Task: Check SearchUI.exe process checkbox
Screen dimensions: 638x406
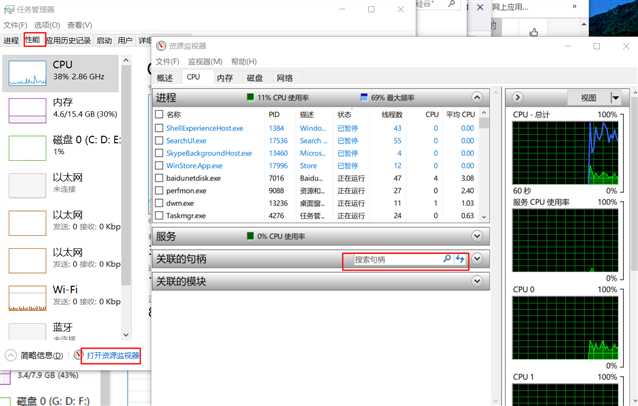Action: 159,141
